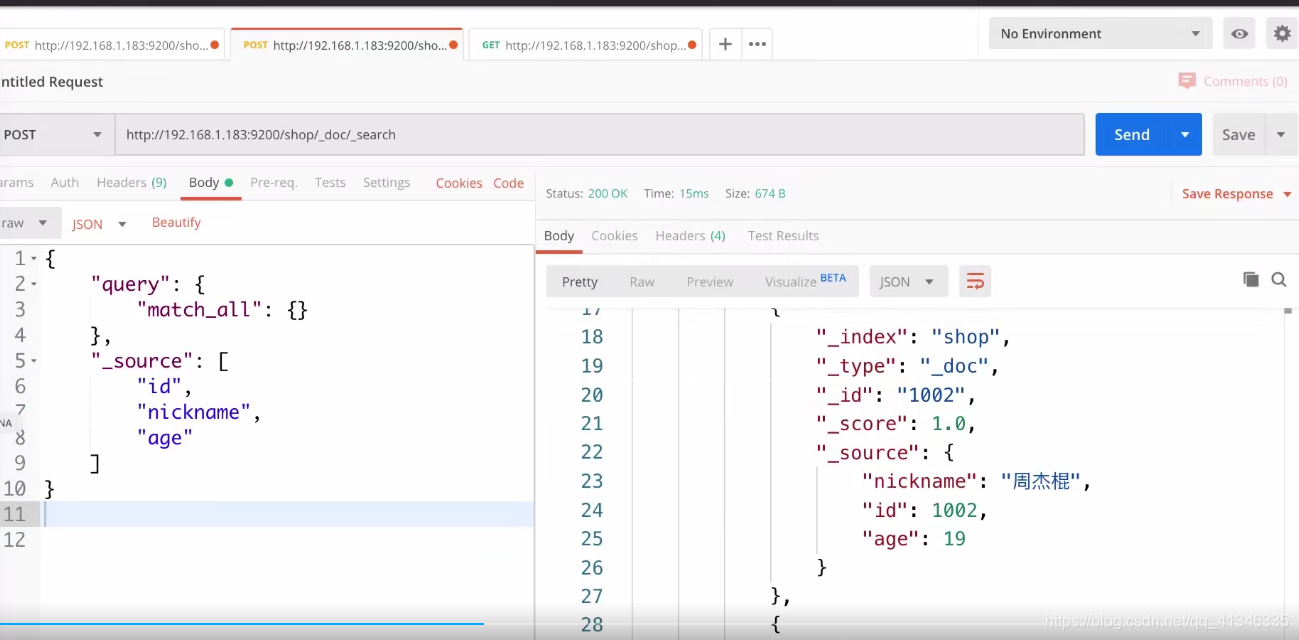Click the Beautify link
Screen dimensions: 1299x640
[176, 222]
